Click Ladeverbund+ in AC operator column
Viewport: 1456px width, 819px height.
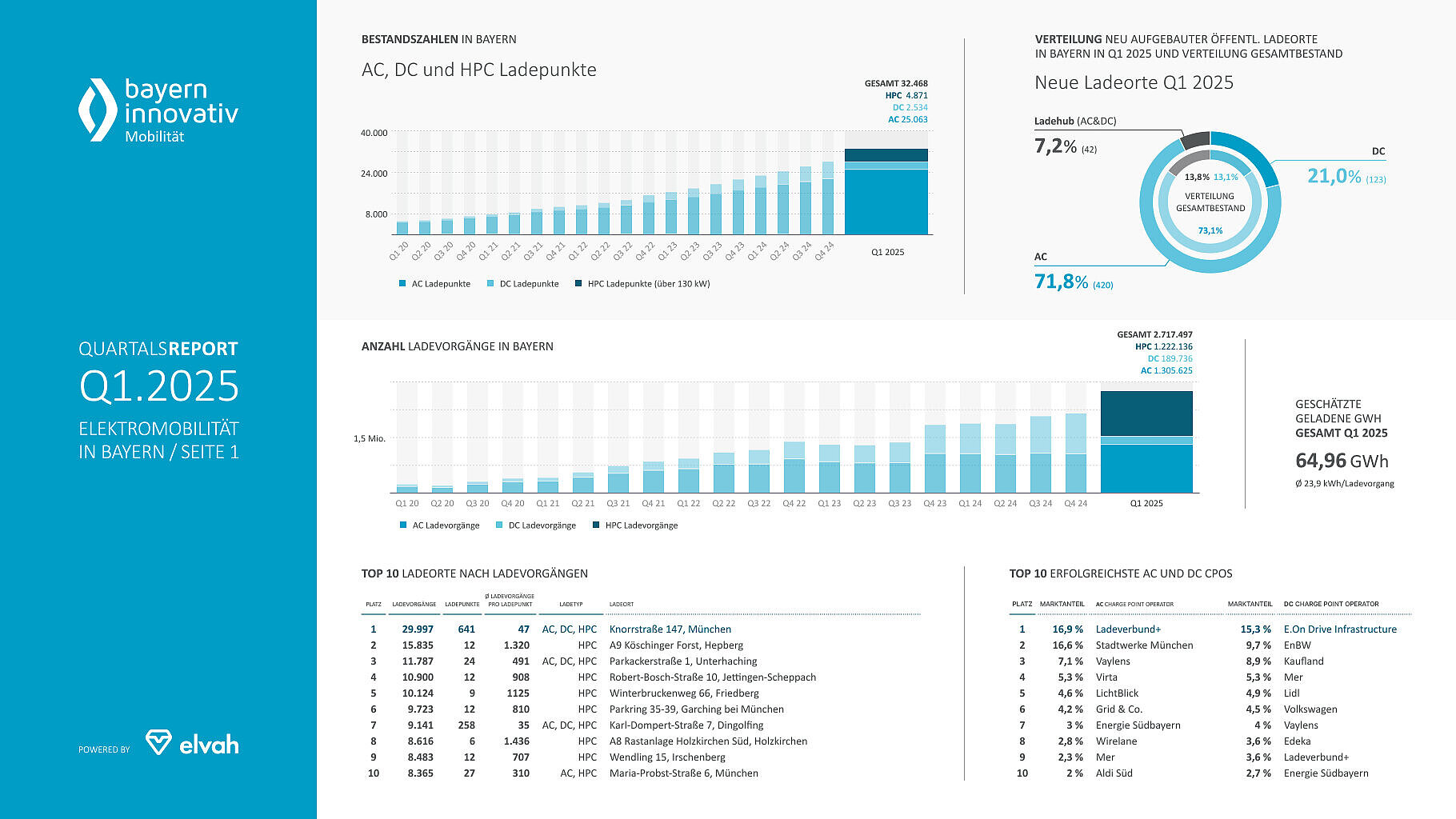[x=1128, y=629]
